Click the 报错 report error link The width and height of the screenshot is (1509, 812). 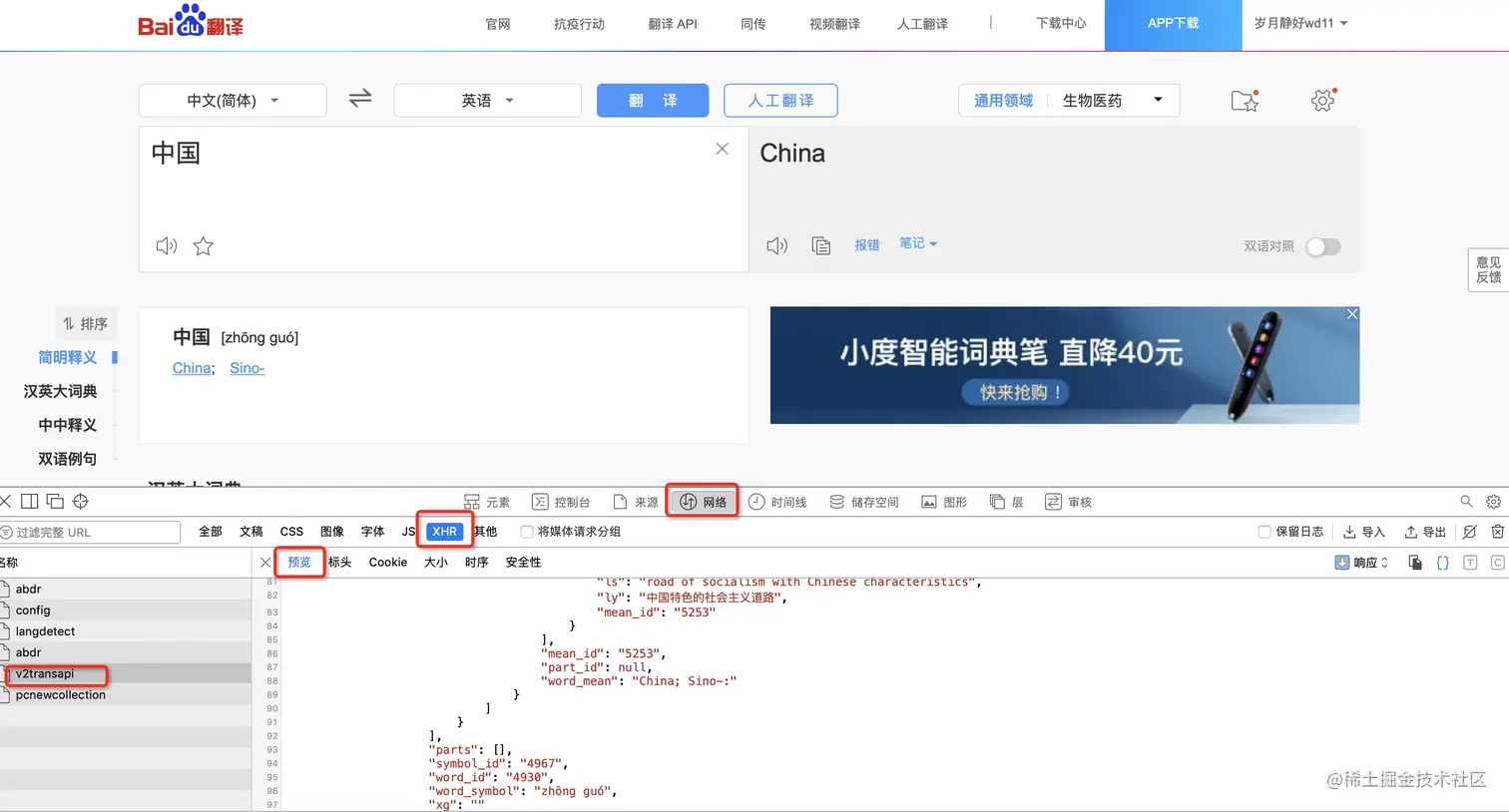point(867,244)
